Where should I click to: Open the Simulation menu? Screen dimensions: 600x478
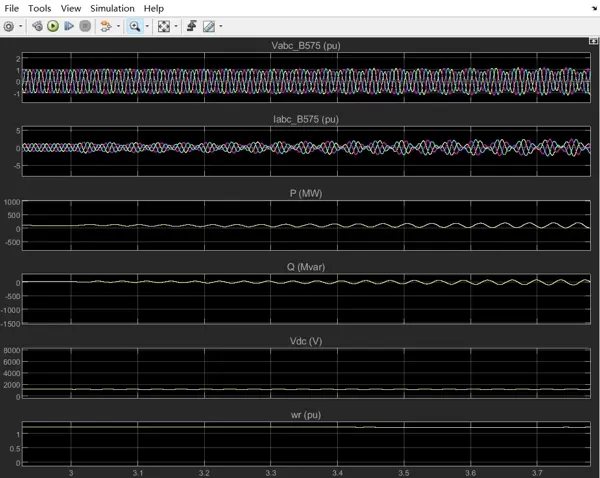click(x=112, y=8)
